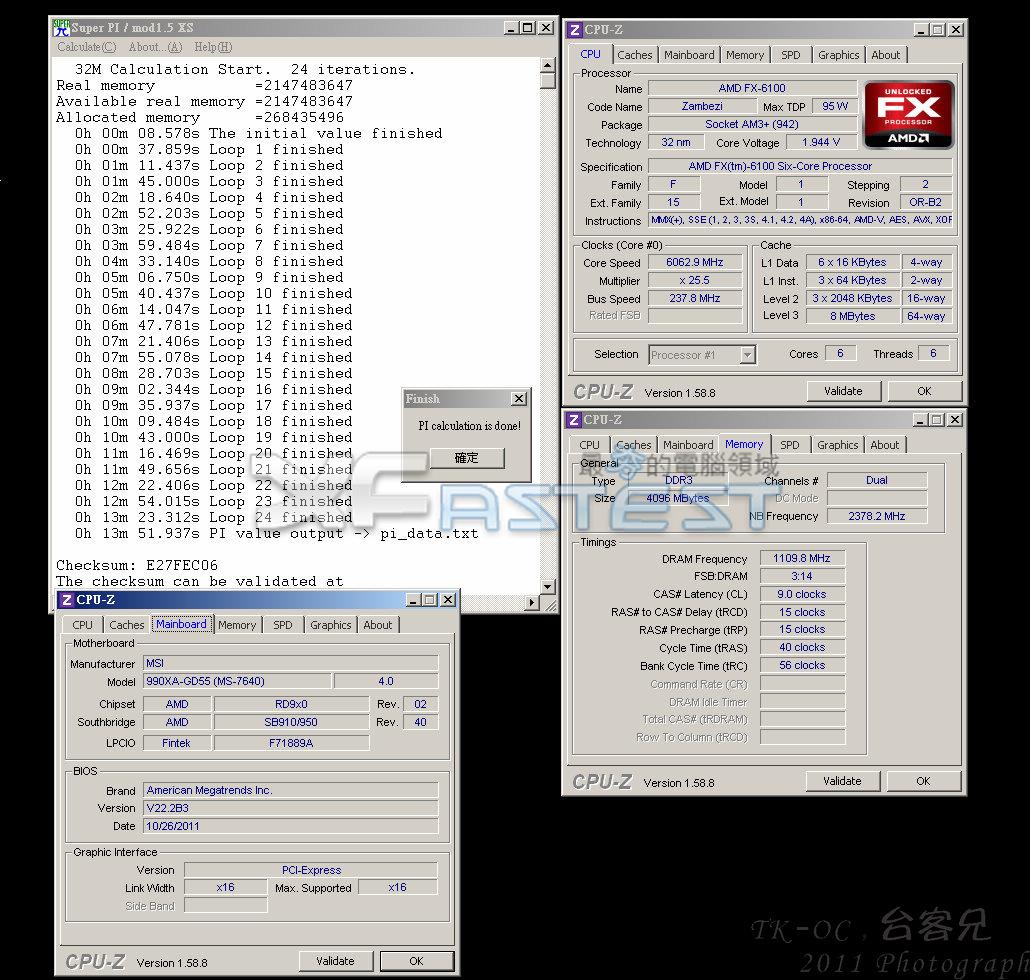The image size is (1030, 980).
Task: Click the FSB:DRAM ratio value 3:14
Action: [802, 576]
